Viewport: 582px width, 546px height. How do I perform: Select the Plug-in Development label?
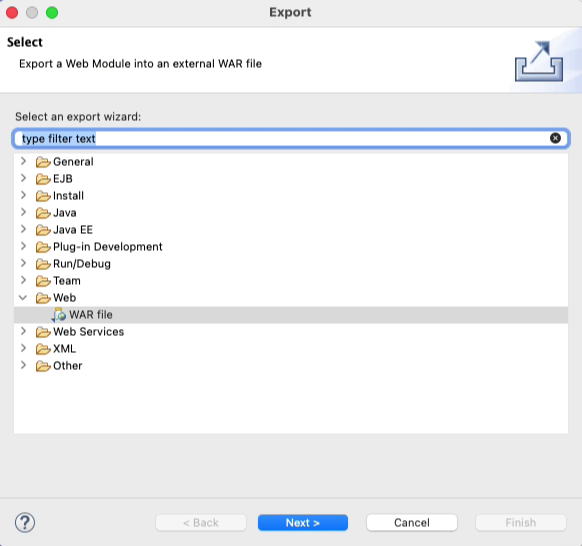pyautogui.click(x=108, y=247)
